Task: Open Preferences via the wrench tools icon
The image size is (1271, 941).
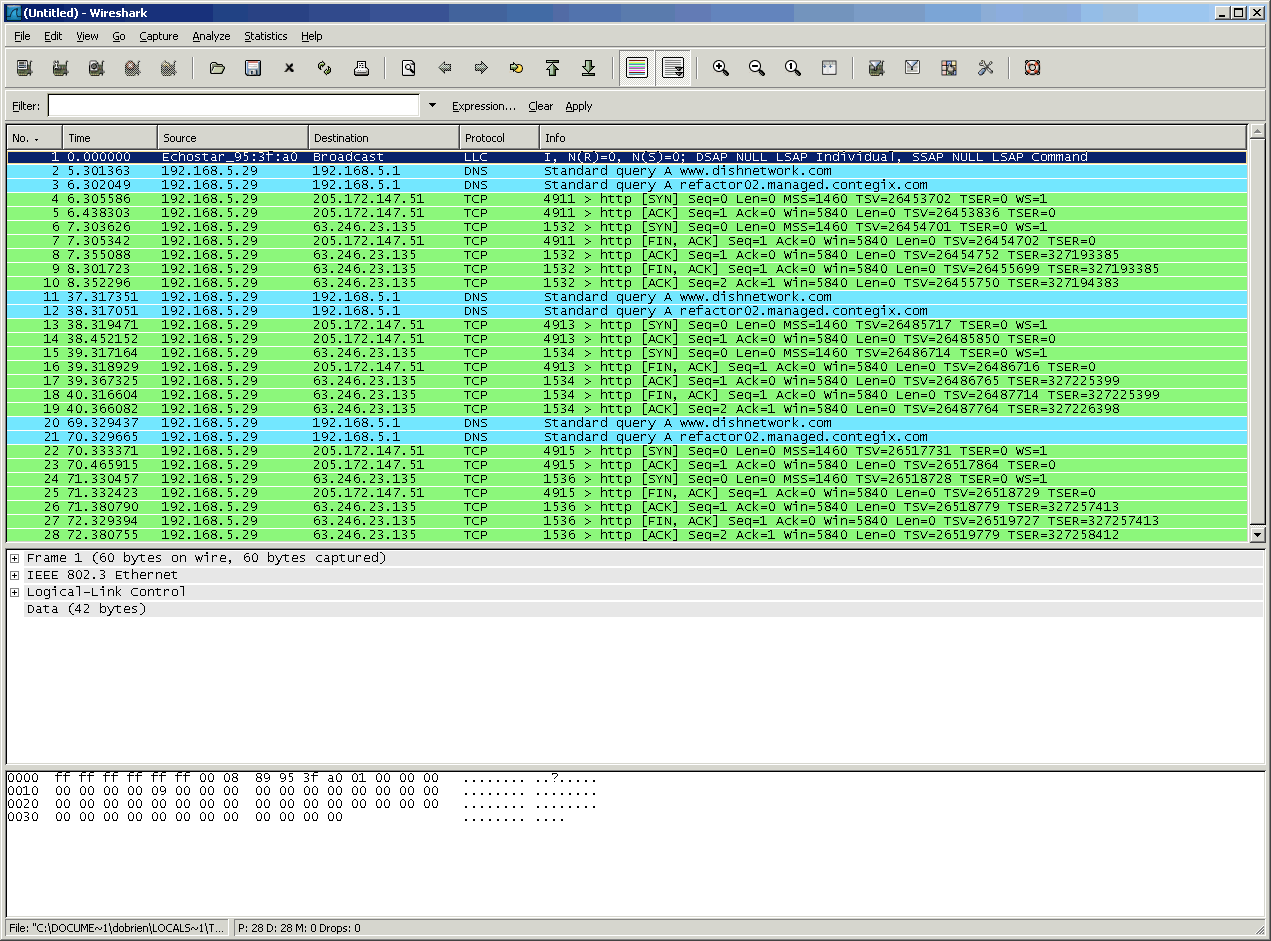Action: point(985,68)
